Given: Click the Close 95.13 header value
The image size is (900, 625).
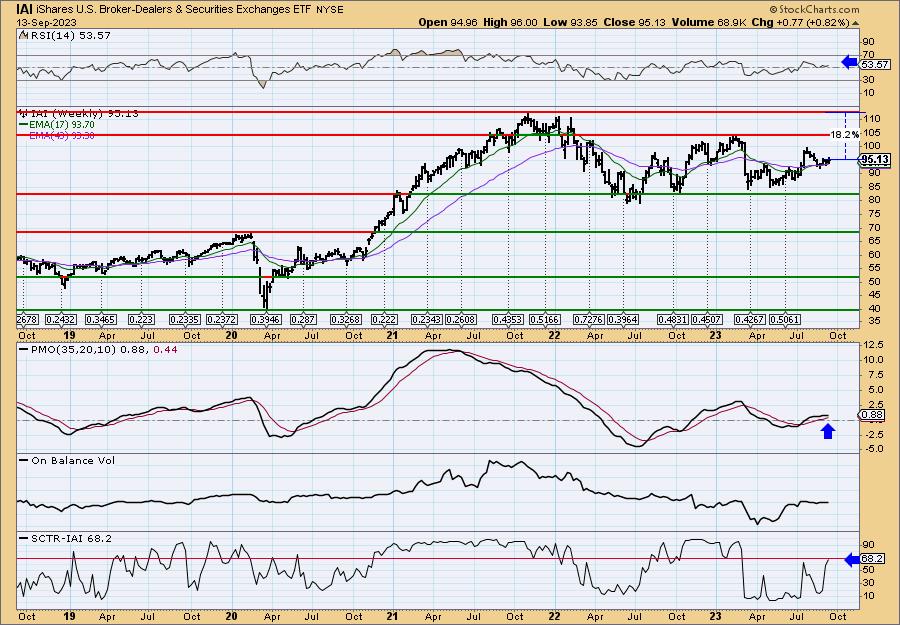Looking at the screenshot, I should tap(634, 22).
